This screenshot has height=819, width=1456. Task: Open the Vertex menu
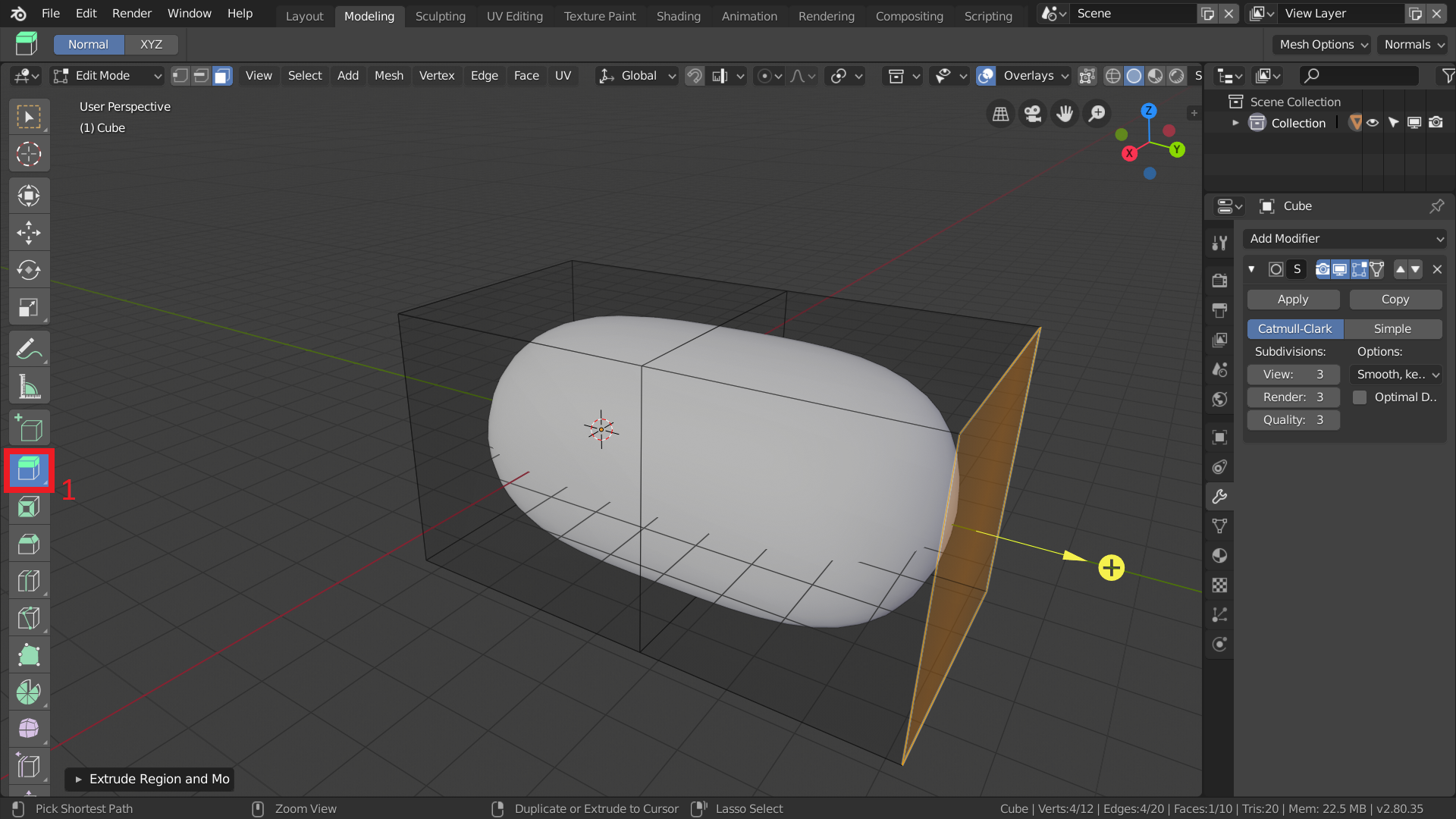click(x=437, y=76)
